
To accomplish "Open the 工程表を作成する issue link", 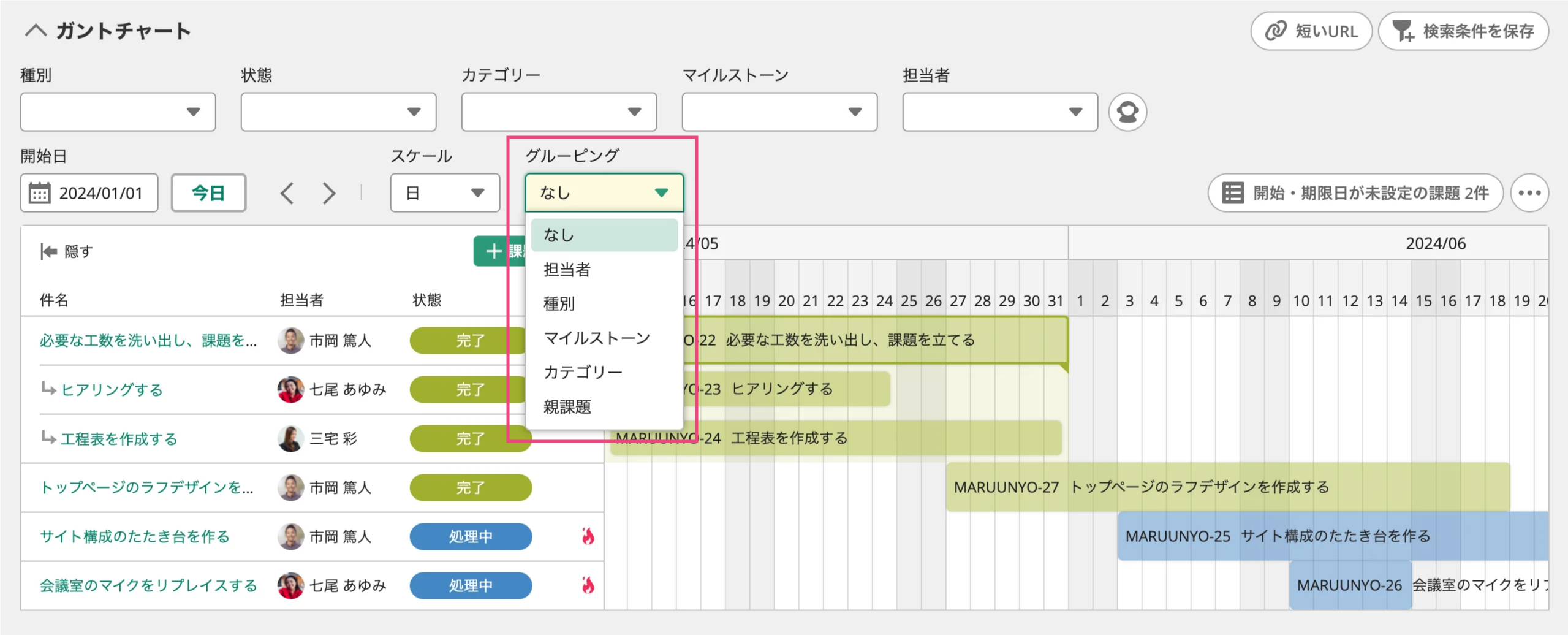I will [x=119, y=439].
